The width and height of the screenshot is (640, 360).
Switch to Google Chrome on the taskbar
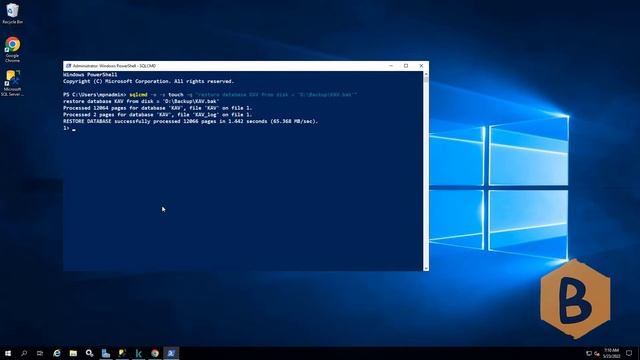click(155, 353)
